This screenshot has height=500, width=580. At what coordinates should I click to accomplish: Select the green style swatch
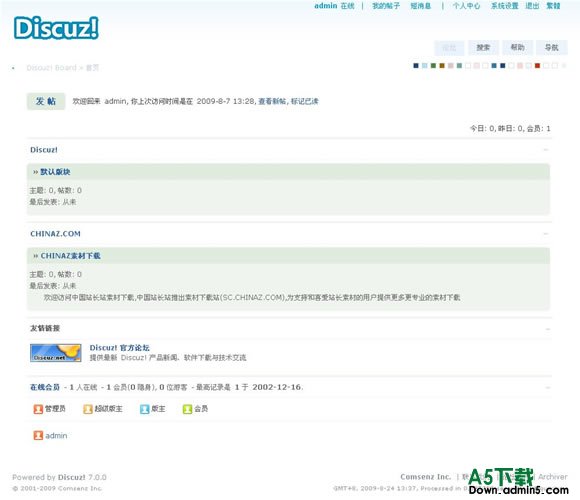[433, 66]
